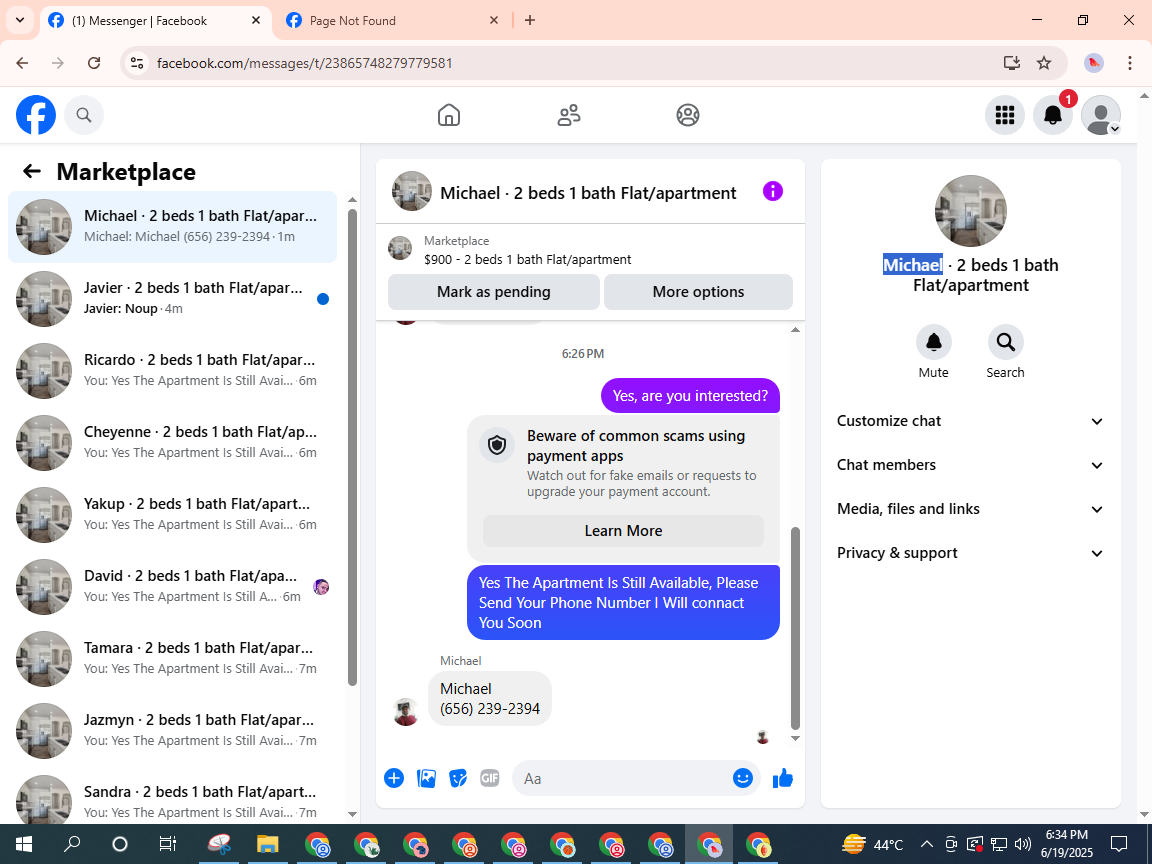Go to the Home feed icon
The image size is (1152, 864).
pyautogui.click(x=449, y=115)
